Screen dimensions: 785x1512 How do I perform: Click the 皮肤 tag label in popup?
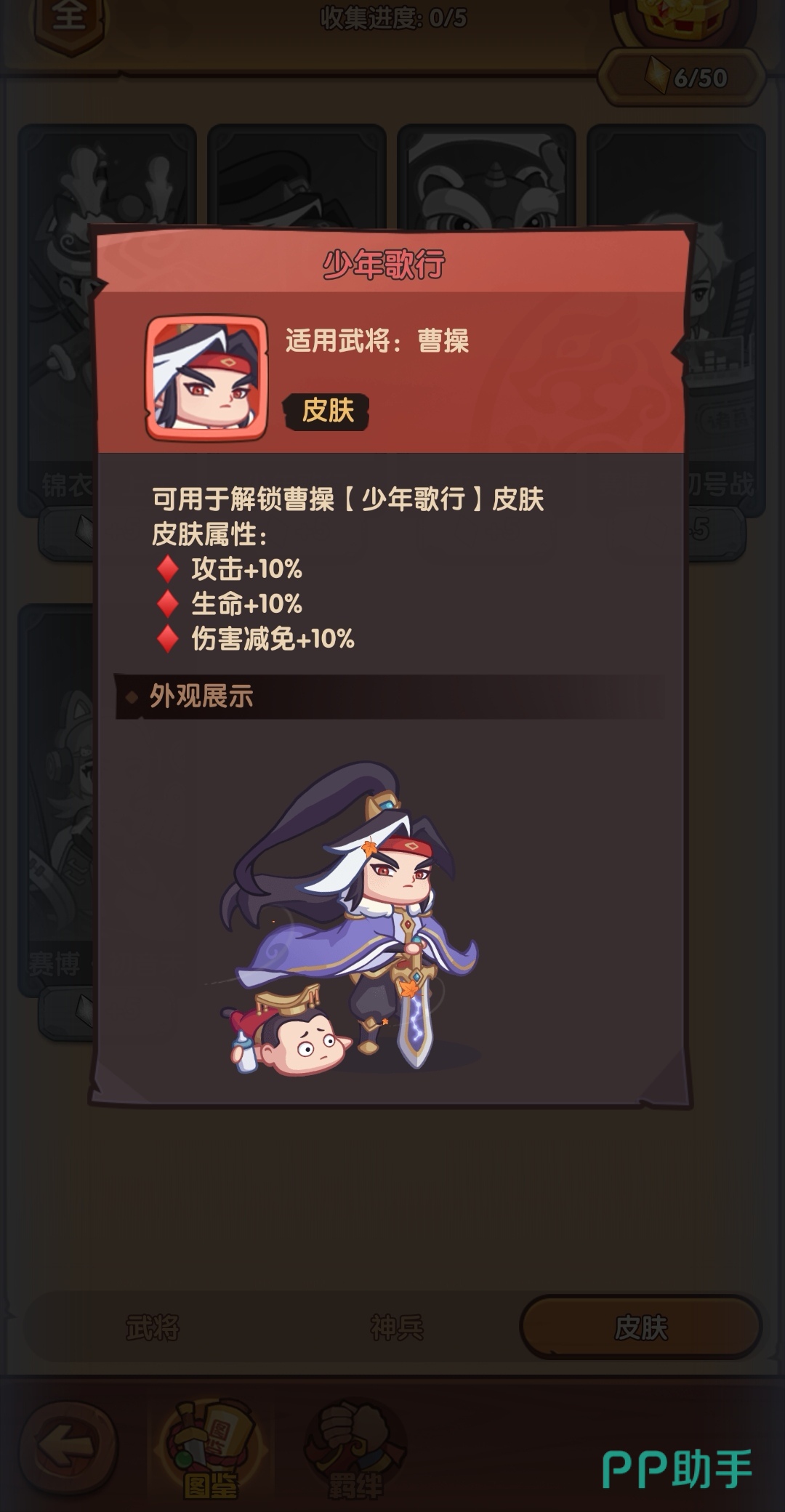coord(327,411)
